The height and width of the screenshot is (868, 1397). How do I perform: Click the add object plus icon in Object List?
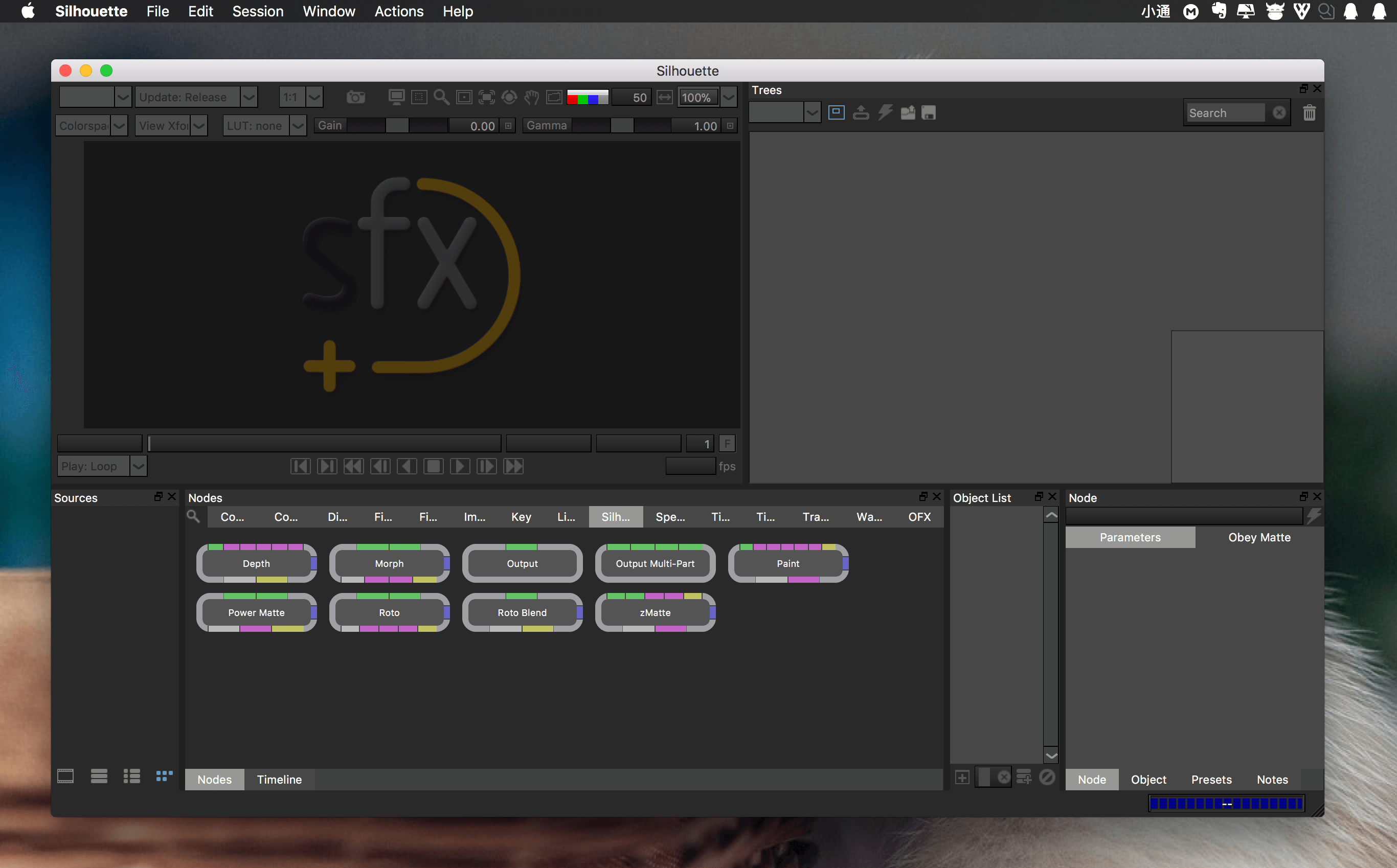(x=962, y=778)
